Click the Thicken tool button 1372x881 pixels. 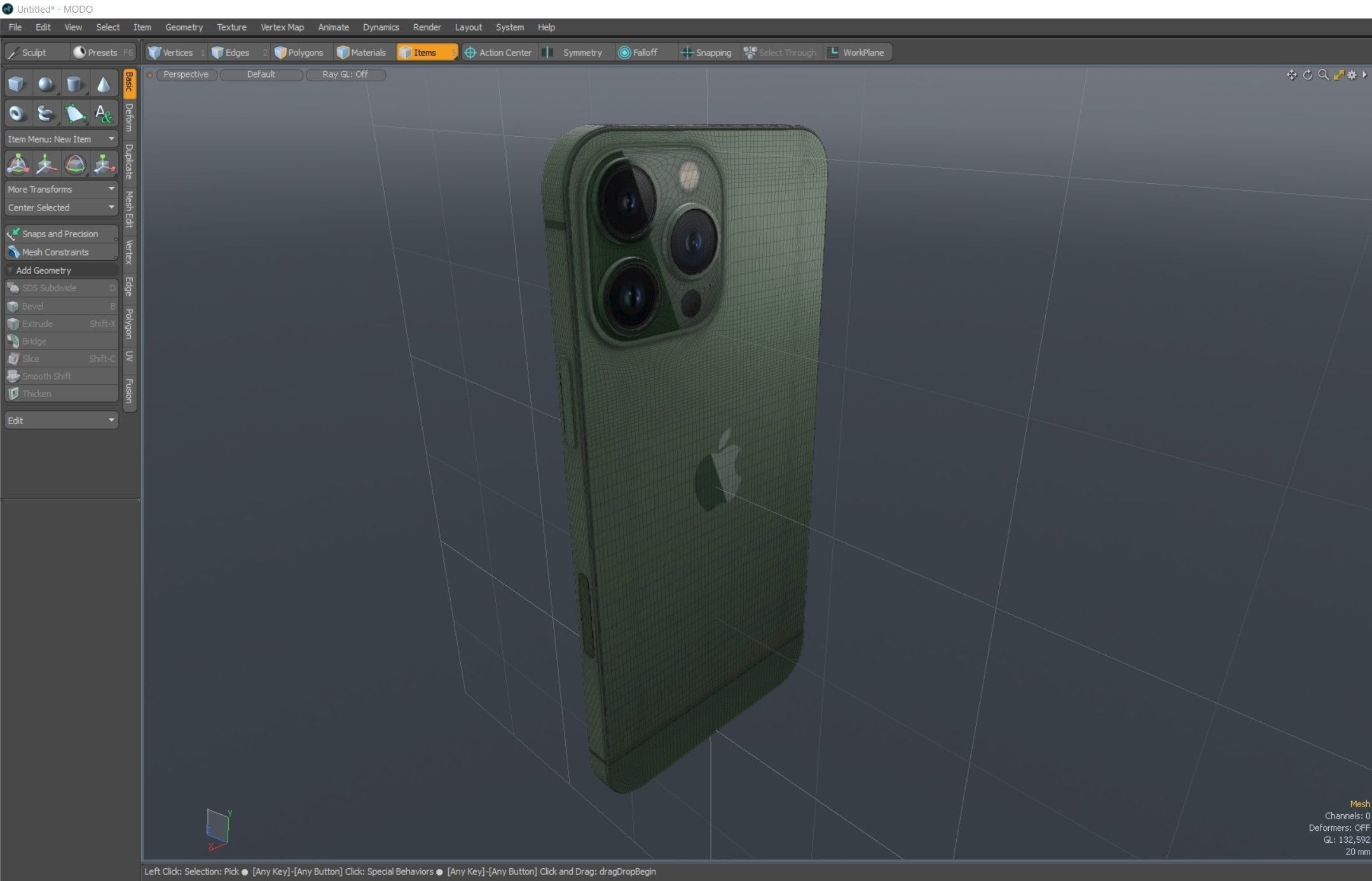tap(61, 394)
